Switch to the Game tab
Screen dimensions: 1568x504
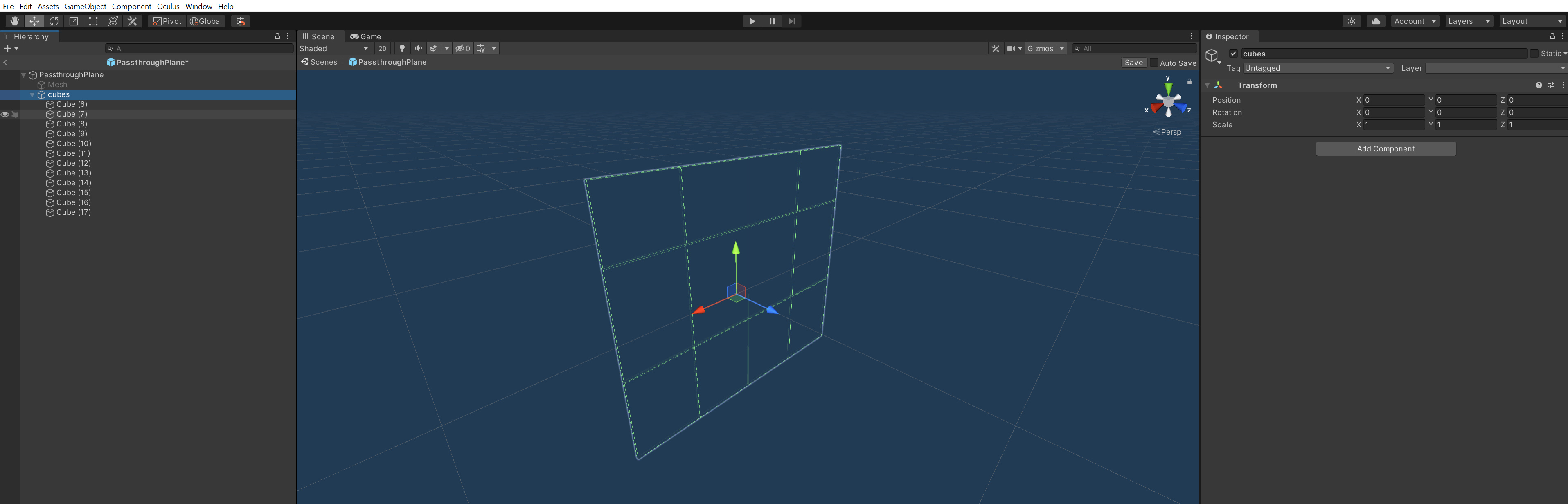pyautogui.click(x=365, y=36)
